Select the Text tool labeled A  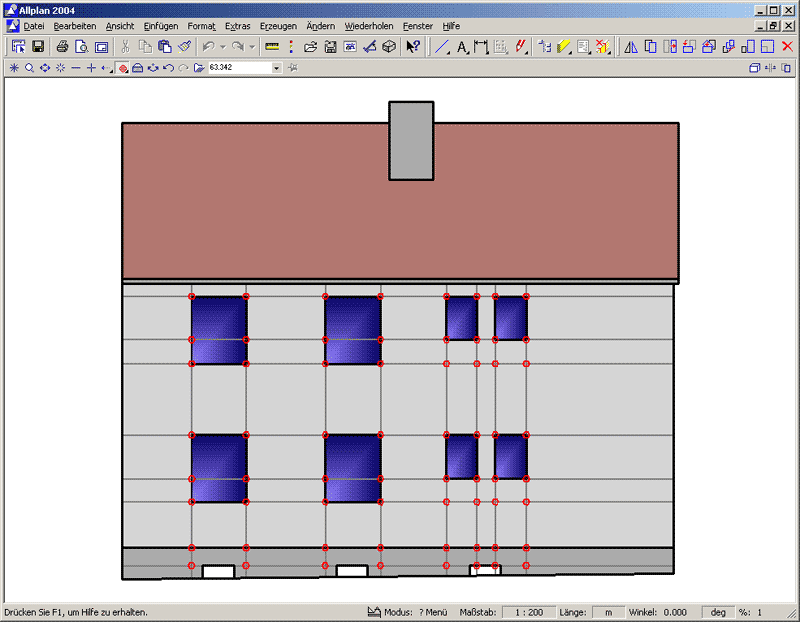click(x=462, y=47)
